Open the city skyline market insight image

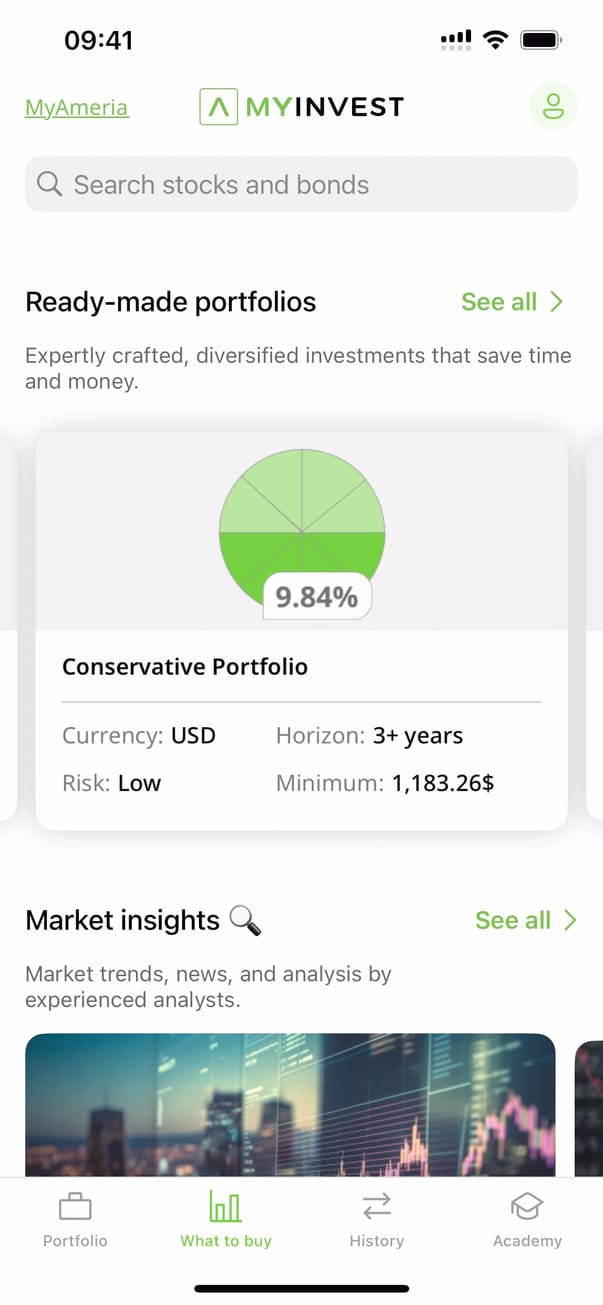pos(290,1104)
